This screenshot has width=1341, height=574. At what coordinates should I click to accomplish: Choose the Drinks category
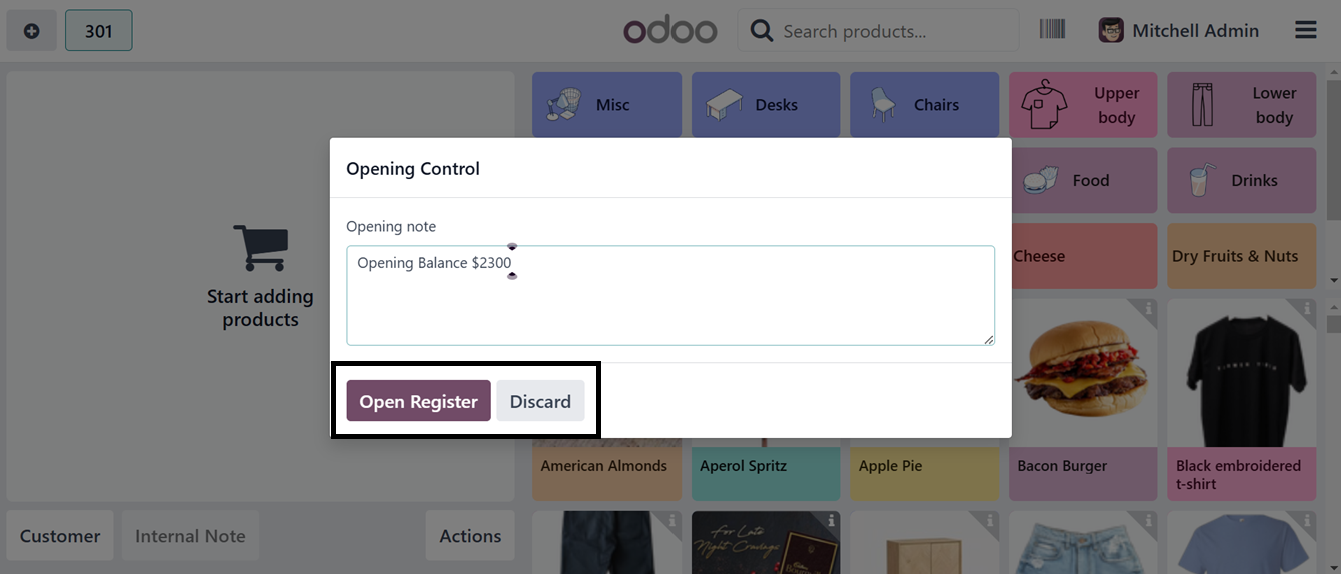point(1241,181)
